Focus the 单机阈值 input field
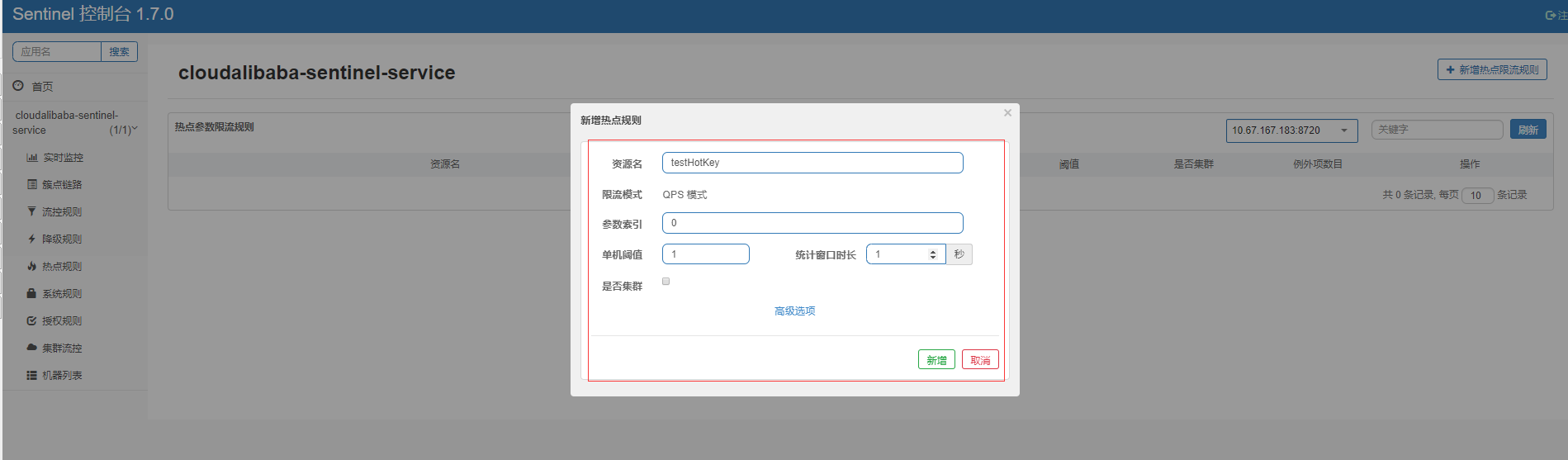This screenshot has width=1568, height=460. tap(705, 254)
